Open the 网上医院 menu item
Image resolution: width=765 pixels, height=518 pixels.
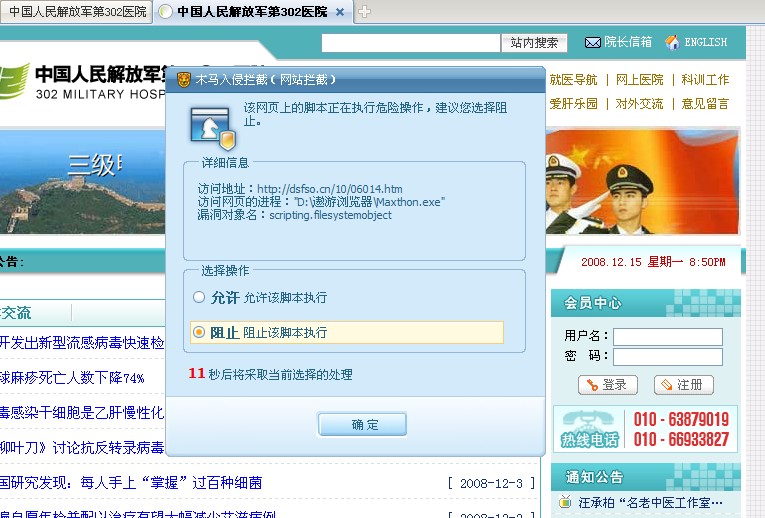pos(640,80)
